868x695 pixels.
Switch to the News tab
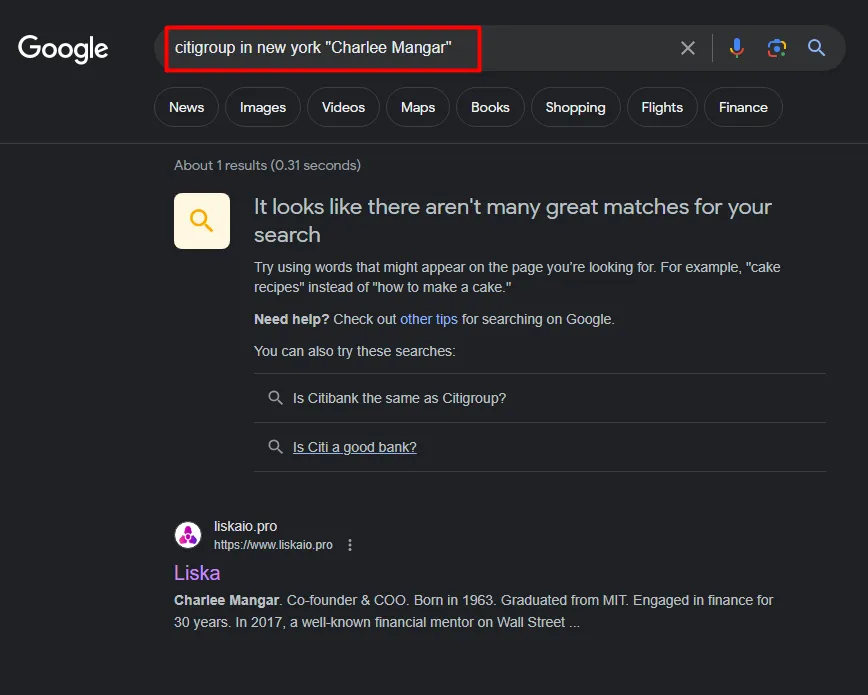[x=187, y=107]
